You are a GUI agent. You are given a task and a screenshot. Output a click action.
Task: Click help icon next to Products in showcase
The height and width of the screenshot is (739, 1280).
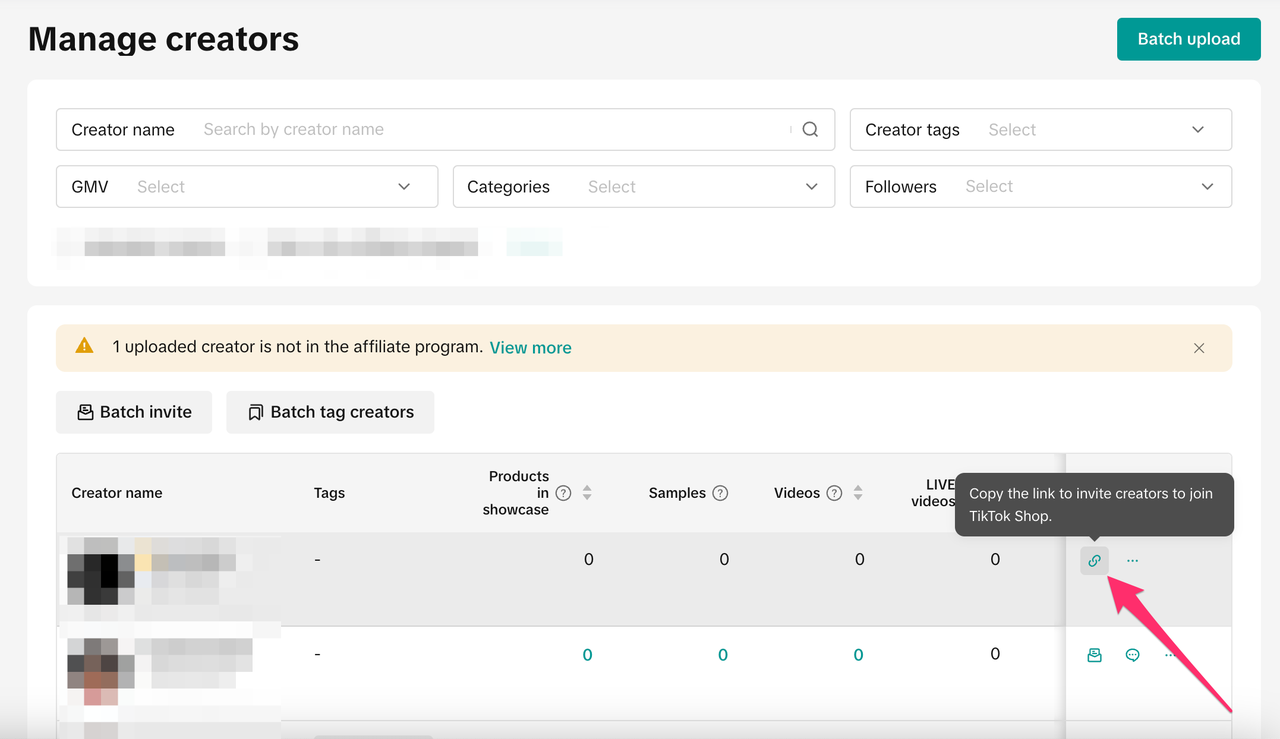563,493
